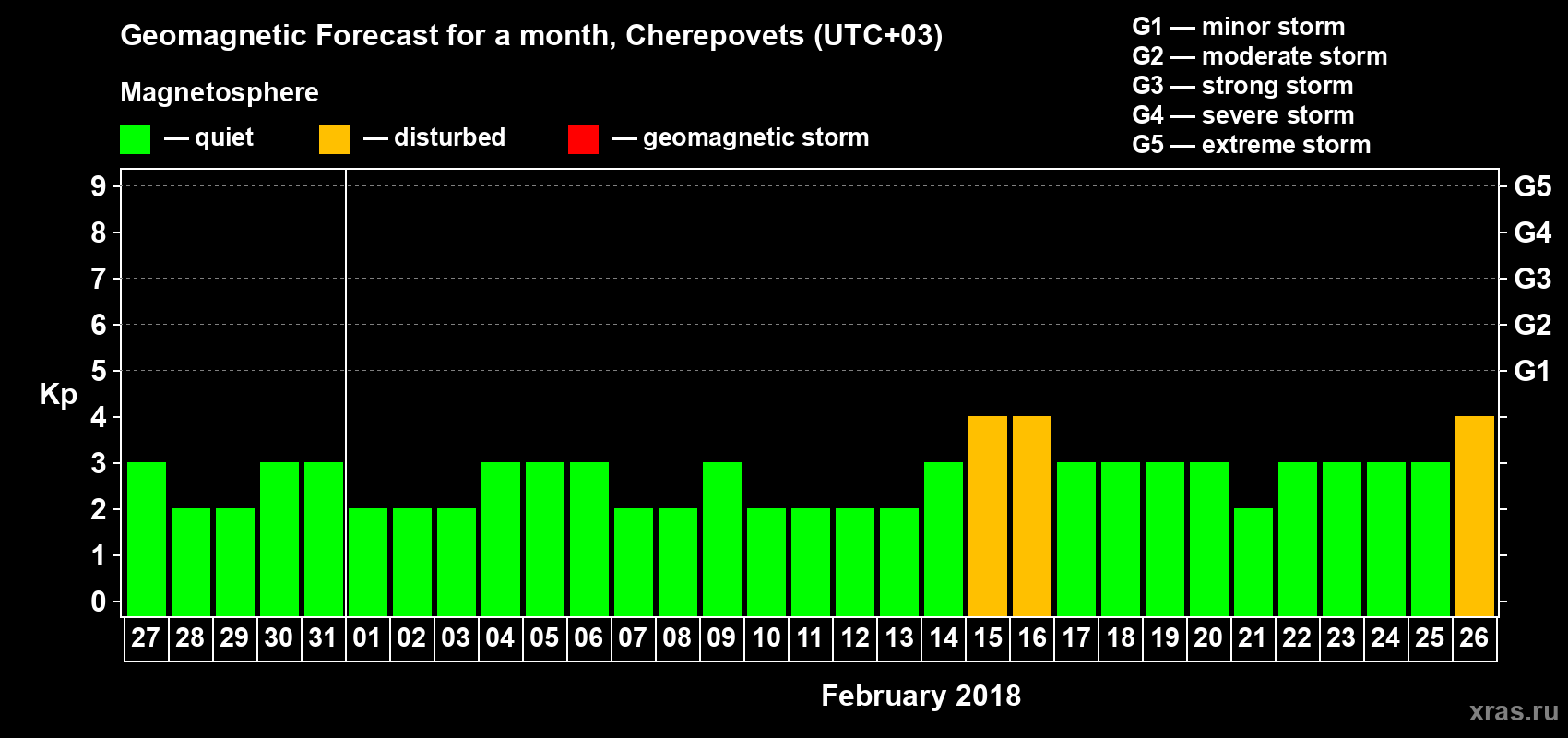Select the green bar for day 14
Viewport: 1568px width, 738px height.
coord(944,539)
